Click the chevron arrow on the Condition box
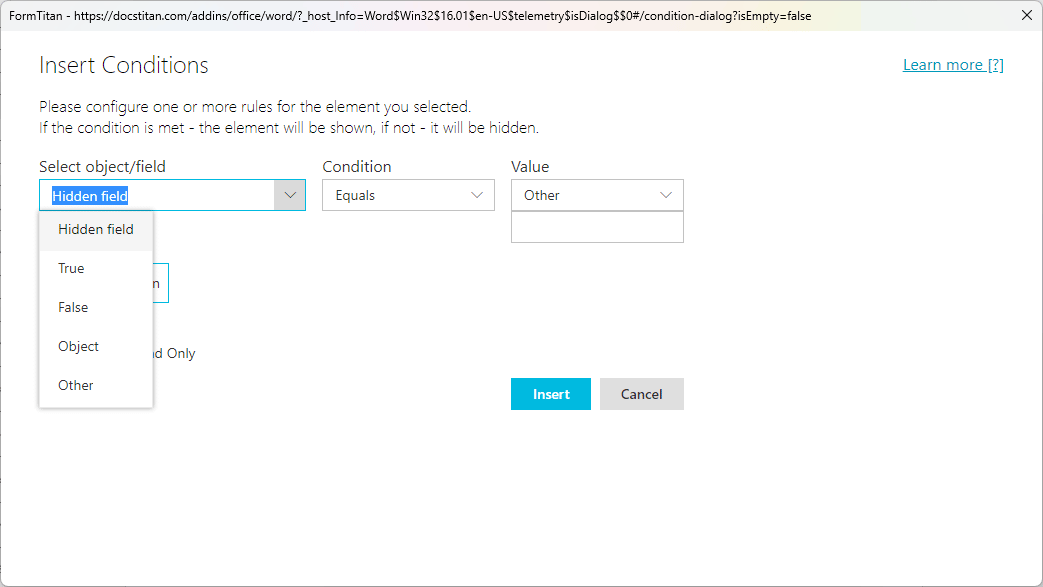 [477, 195]
